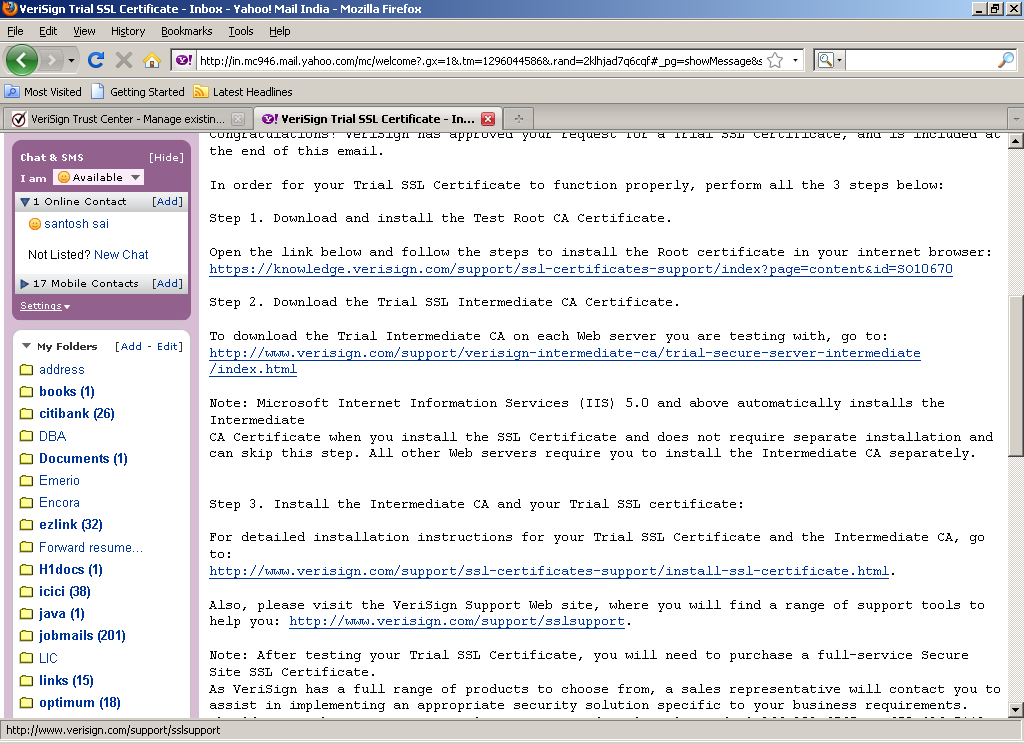Click Edit in My Folders header
Image resolution: width=1024 pixels, height=744 pixels.
coord(167,346)
